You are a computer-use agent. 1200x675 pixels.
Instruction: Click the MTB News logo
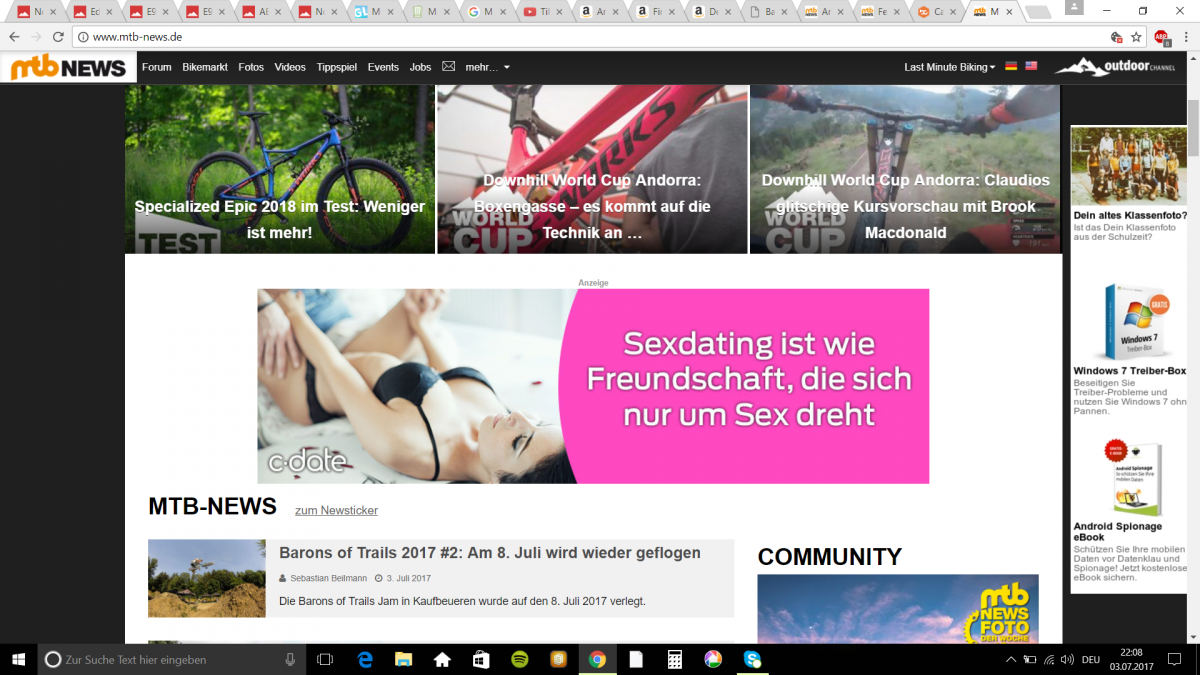point(69,67)
